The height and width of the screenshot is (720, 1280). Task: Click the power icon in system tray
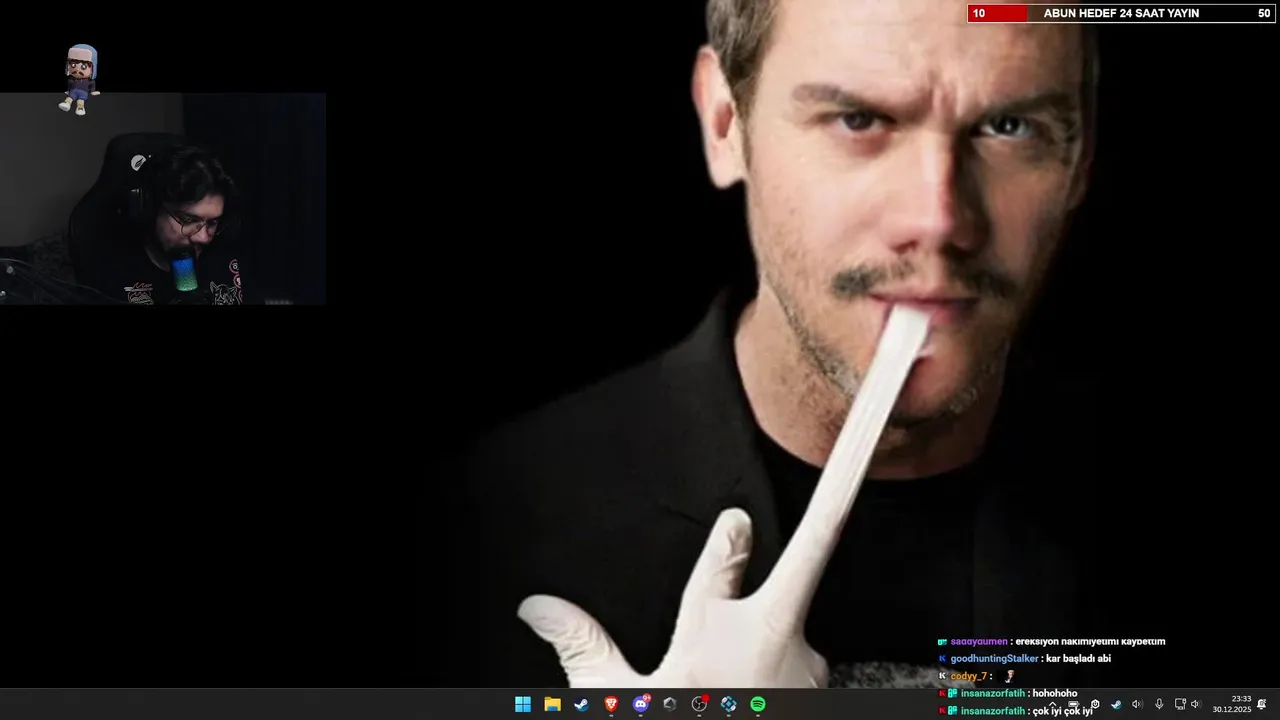(1095, 704)
